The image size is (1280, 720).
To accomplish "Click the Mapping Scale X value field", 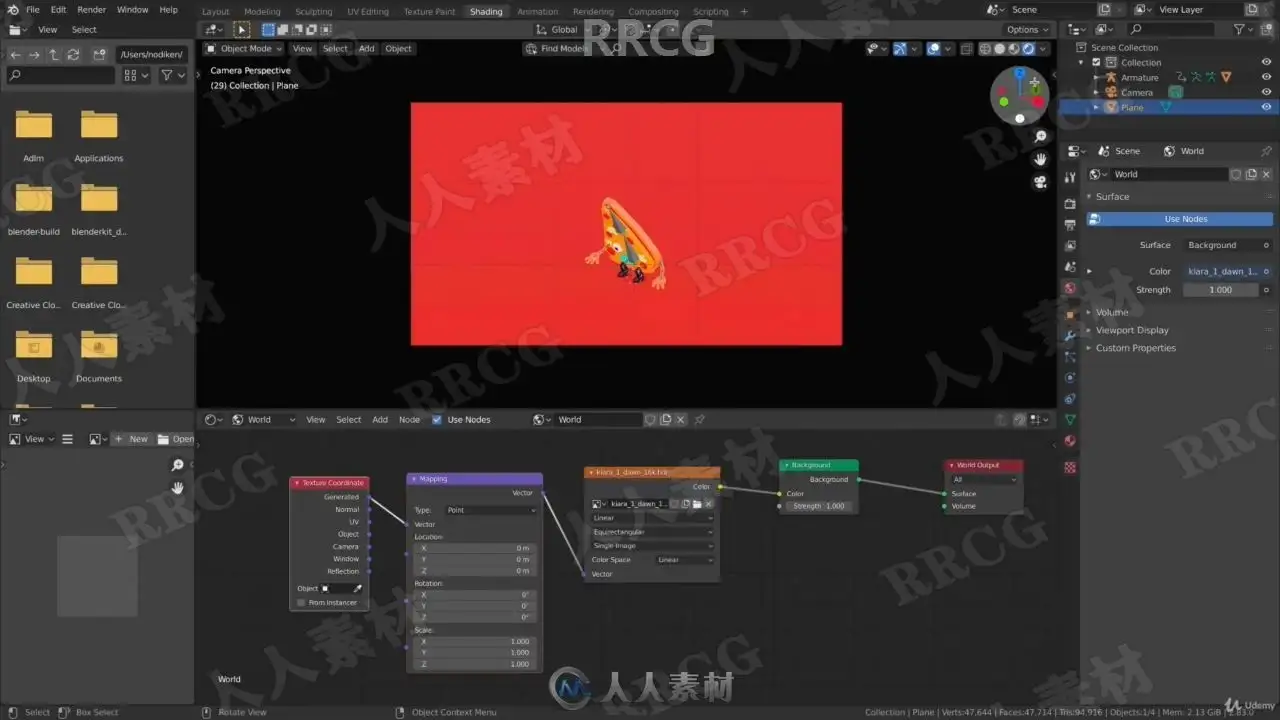I will 476,642.
